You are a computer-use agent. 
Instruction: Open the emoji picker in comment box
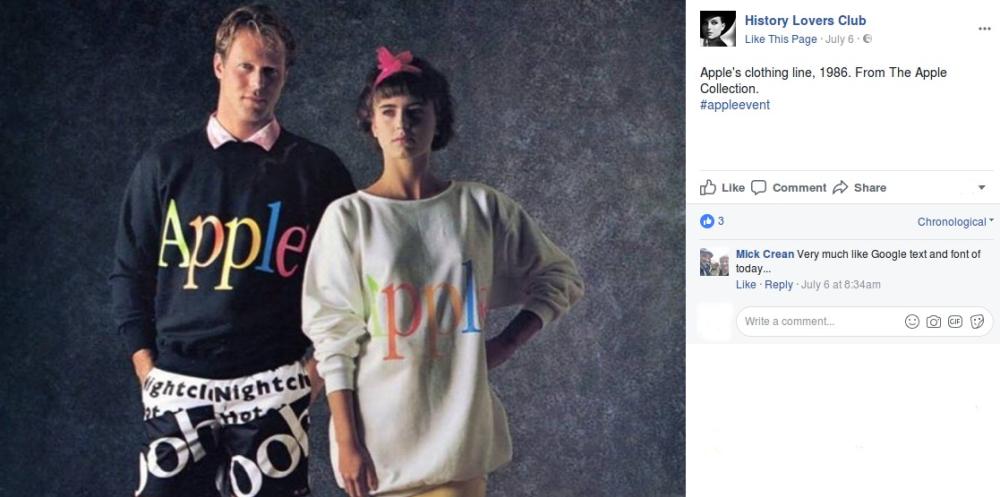pos(912,322)
